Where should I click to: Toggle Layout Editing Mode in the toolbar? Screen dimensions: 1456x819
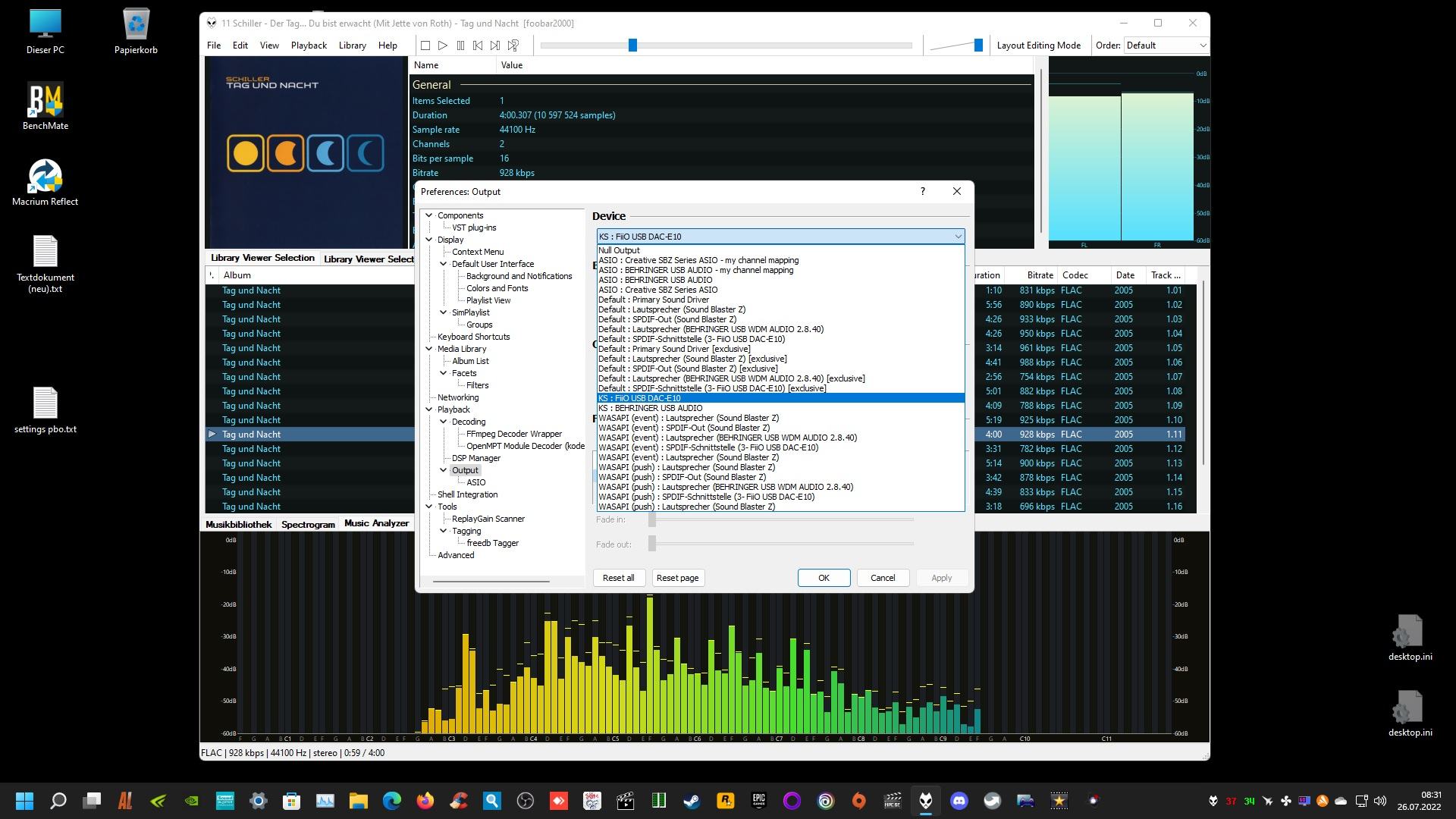[x=1038, y=45]
